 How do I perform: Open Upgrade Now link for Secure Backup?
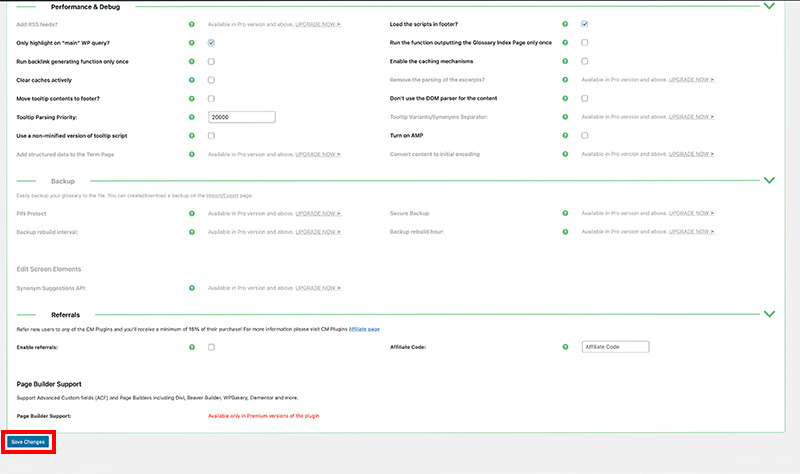[x=692, y=213]
